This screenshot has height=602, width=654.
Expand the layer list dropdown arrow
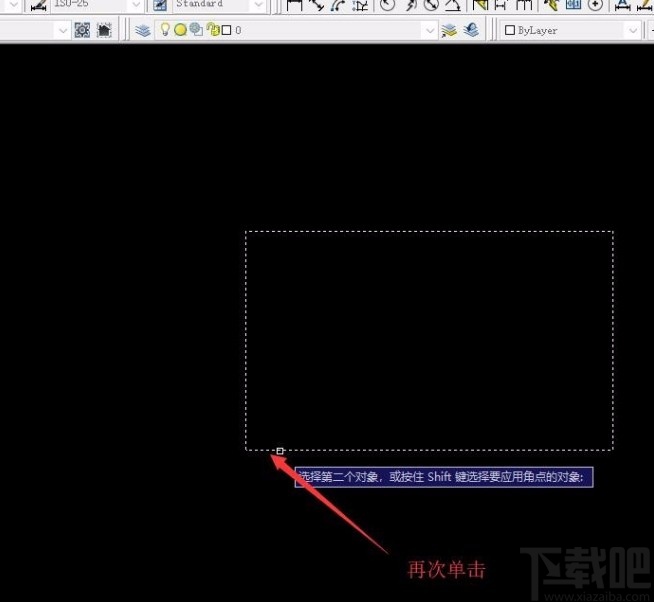click(x=430, y=30)
